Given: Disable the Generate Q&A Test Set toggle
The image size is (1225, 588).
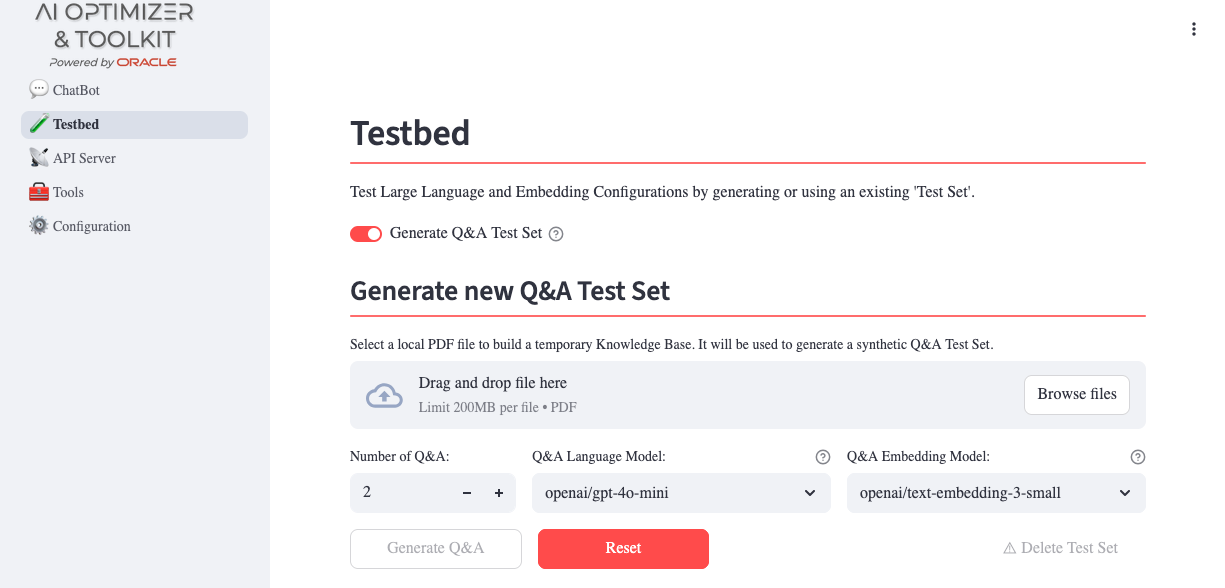Looking at the screenshot, I should coord(366,234).
